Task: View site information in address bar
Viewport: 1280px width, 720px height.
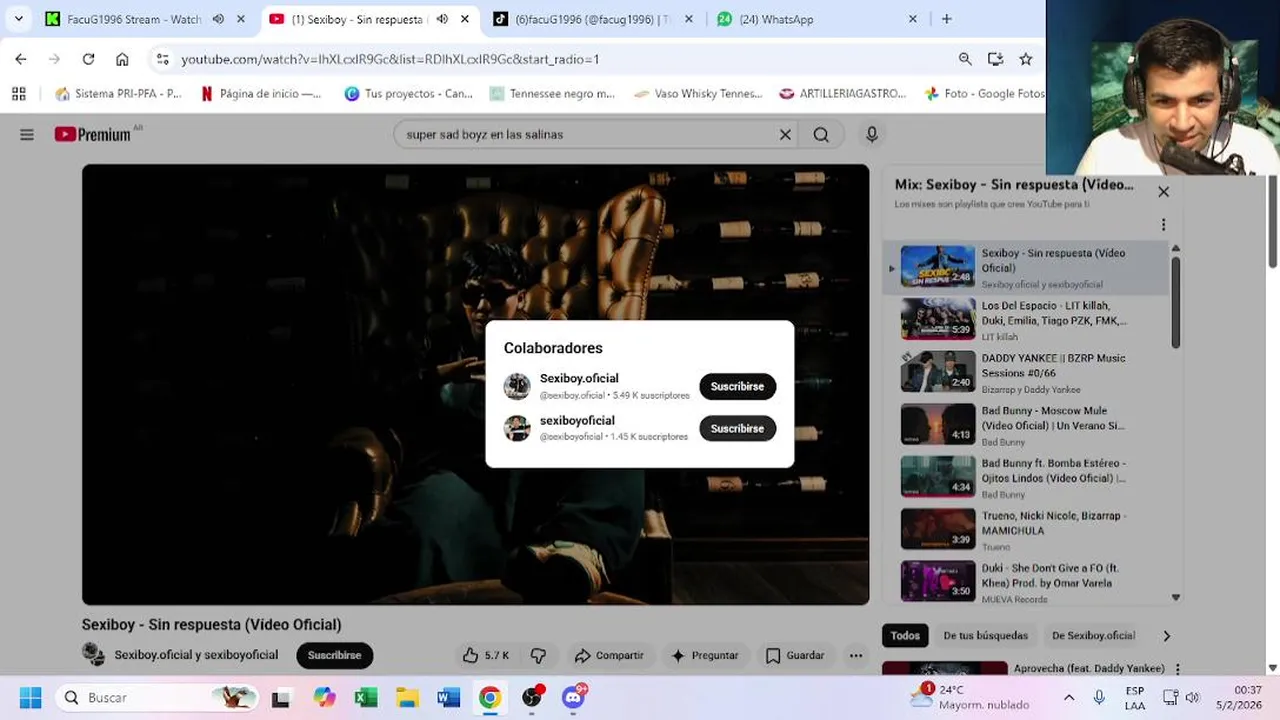Action: pyautogui.click(x=163, y=59)
